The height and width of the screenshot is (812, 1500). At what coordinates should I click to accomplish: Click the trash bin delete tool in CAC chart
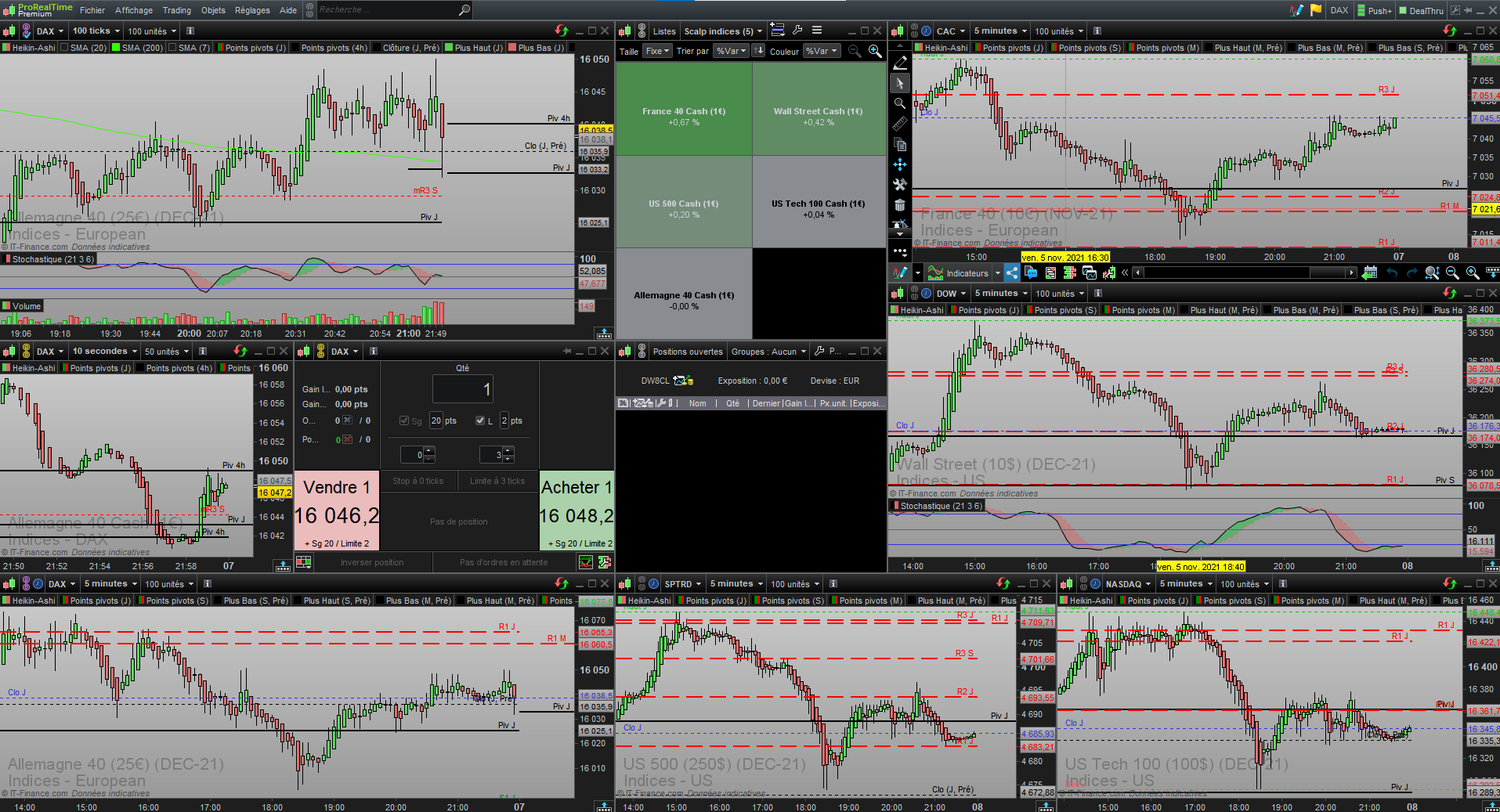coord(900,205)
